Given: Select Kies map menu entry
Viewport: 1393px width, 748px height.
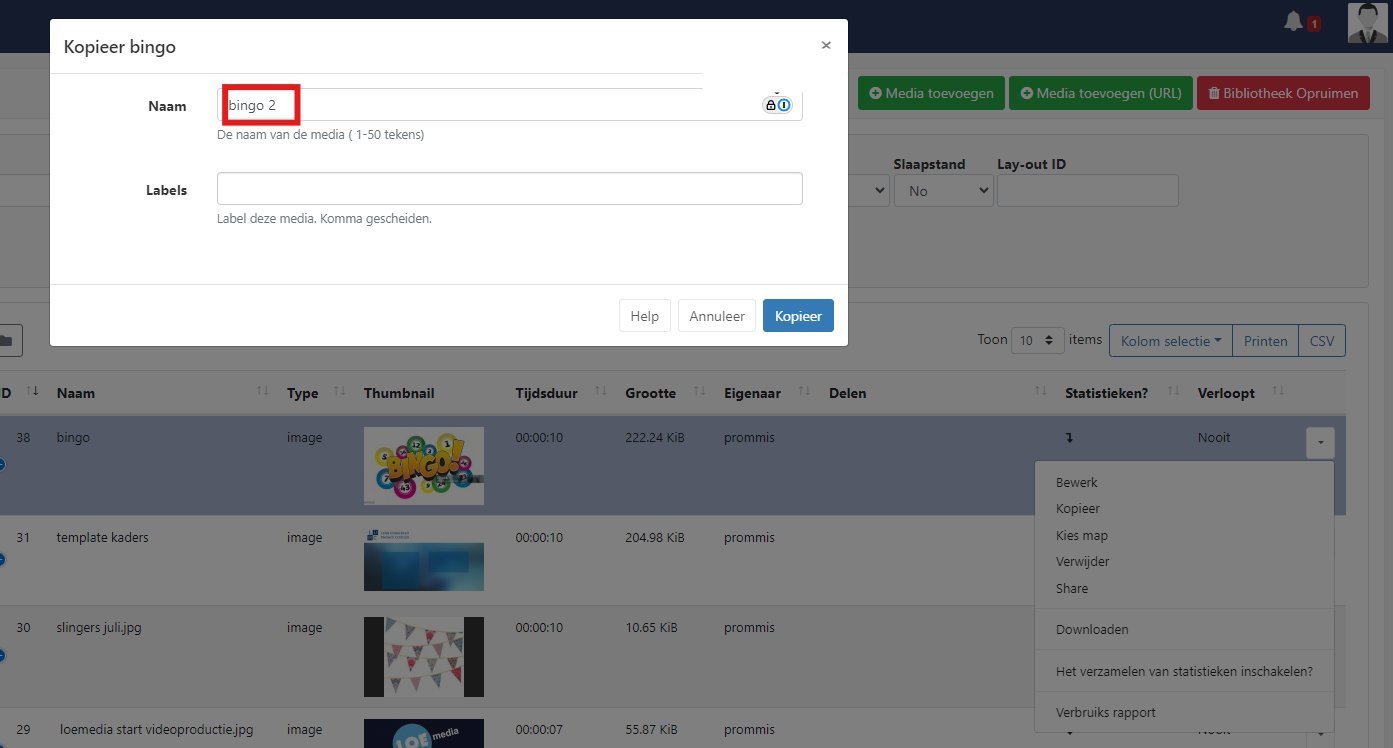Looking at the screenshot, I should coord(1081,536).
